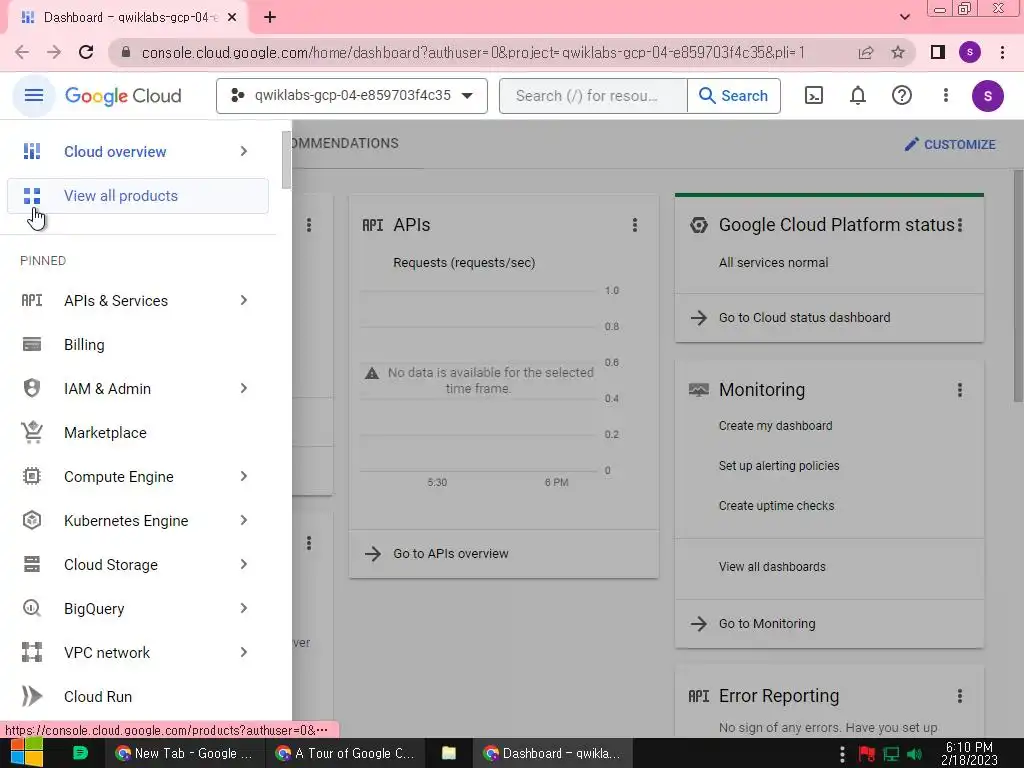The image size is (1024, 768).
Task: Expand the Compute Engine submenu
Action: click(x=244, y=476)
